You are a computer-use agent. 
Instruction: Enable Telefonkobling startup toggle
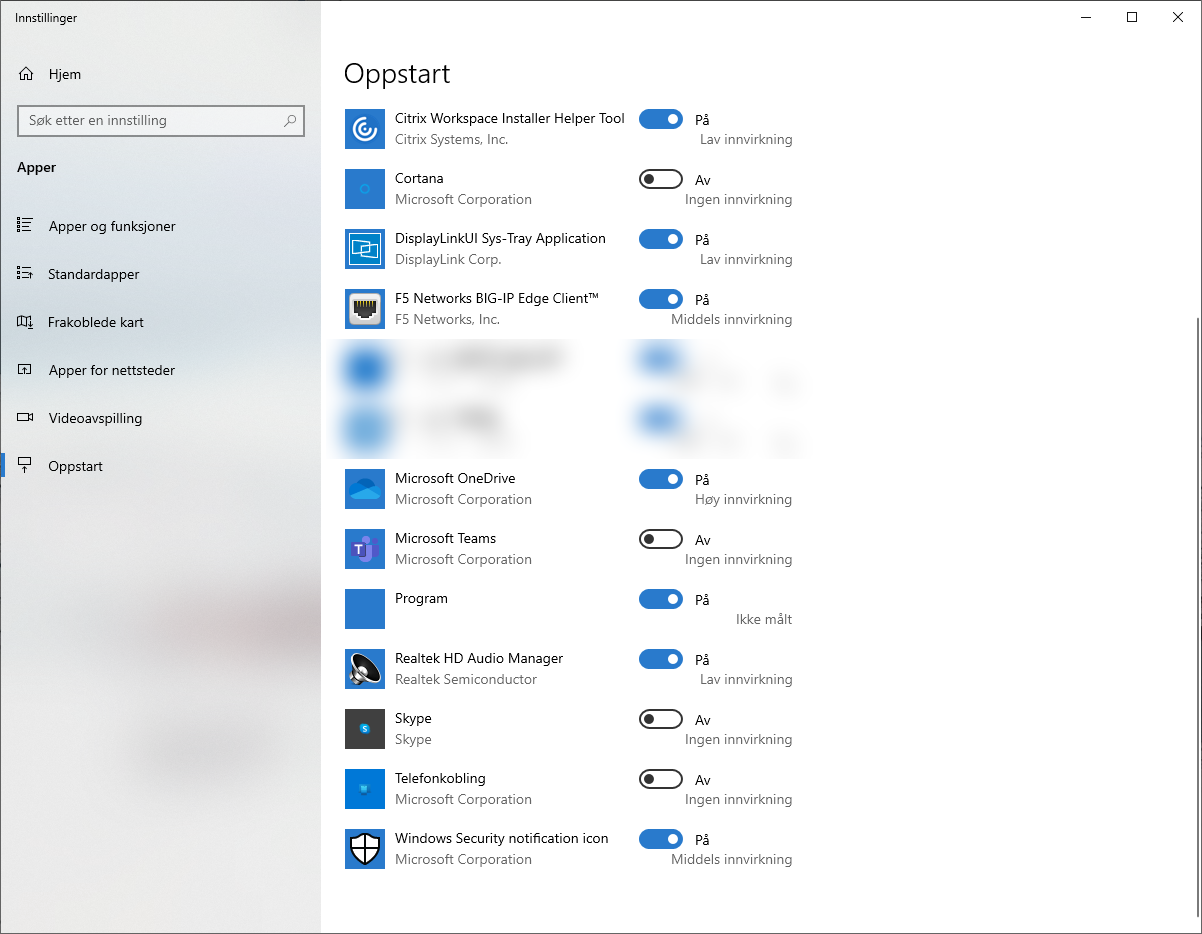coord(661,779)
